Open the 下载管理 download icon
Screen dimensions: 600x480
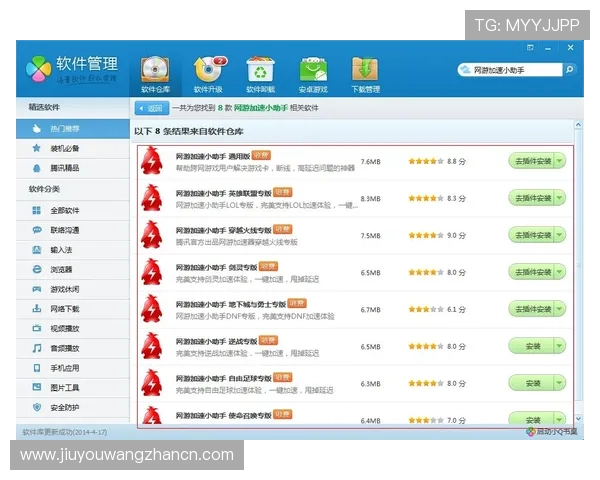365,69
